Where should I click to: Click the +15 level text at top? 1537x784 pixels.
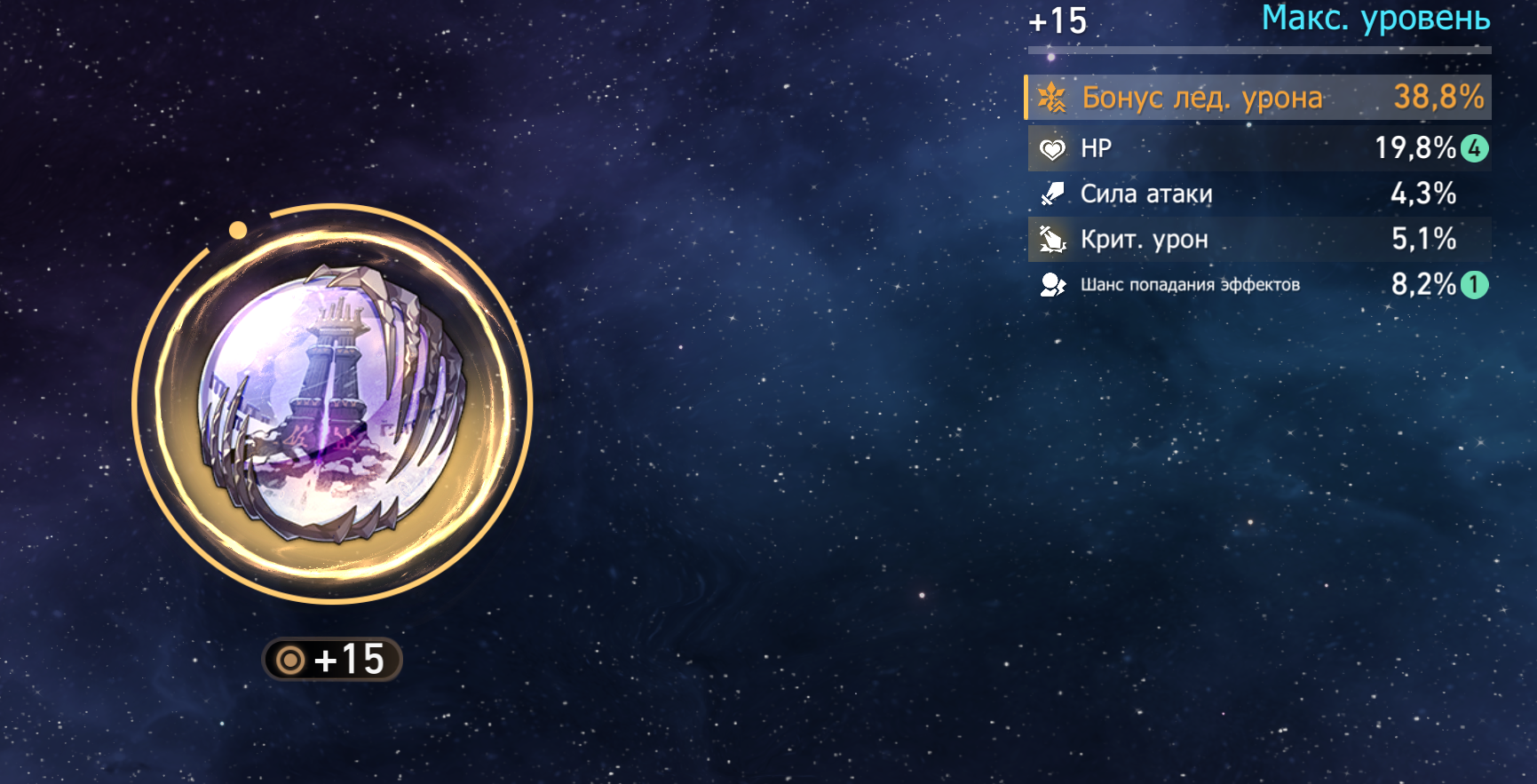tap(1058, 20)
